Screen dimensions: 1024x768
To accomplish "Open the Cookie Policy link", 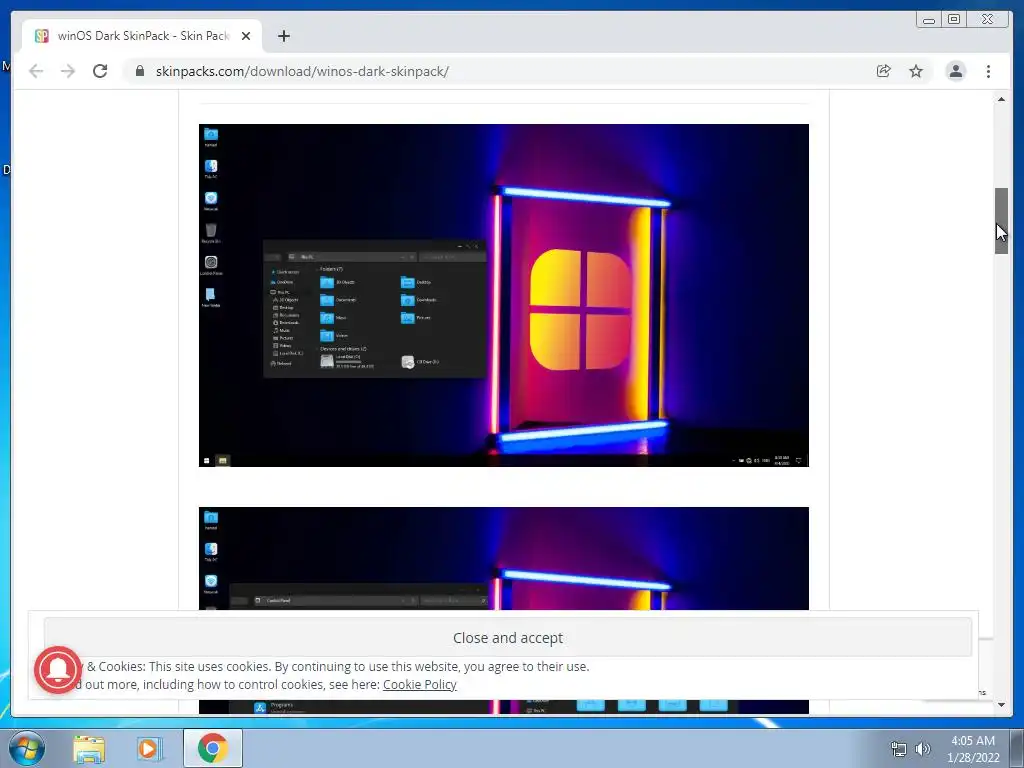I will coord(419,684).
